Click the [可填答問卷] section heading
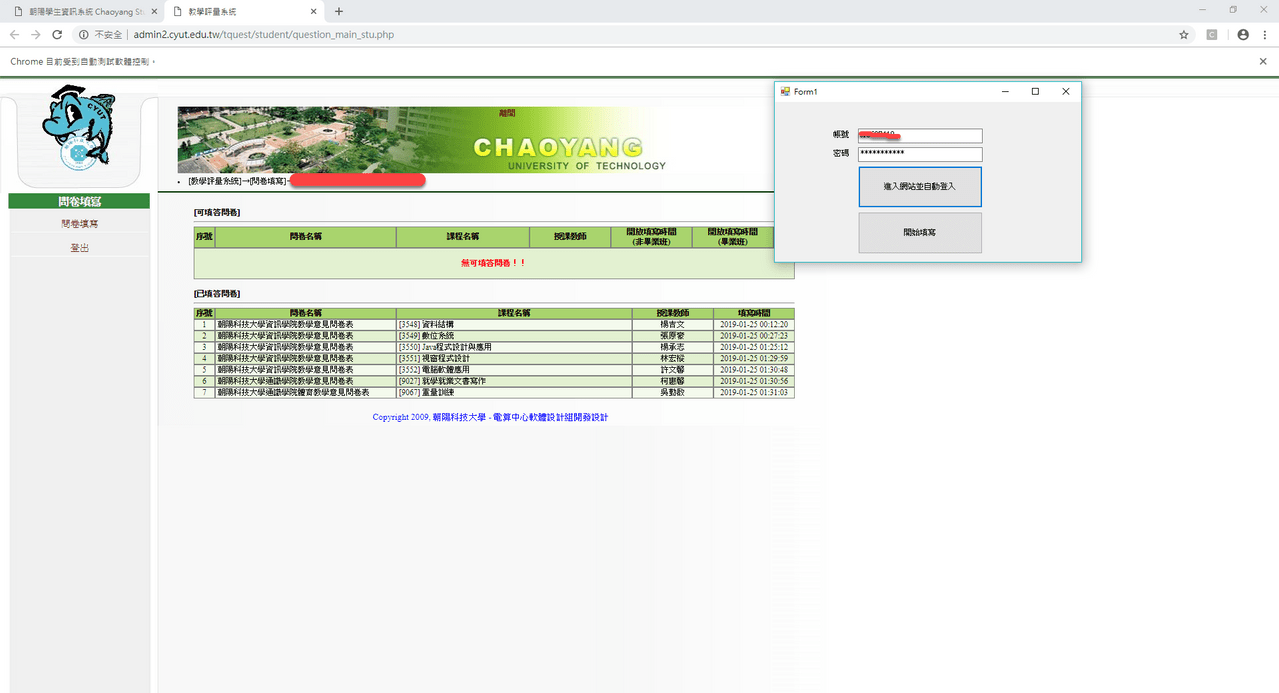Screen dimensions: 1279x693 (x=217, y=213)
